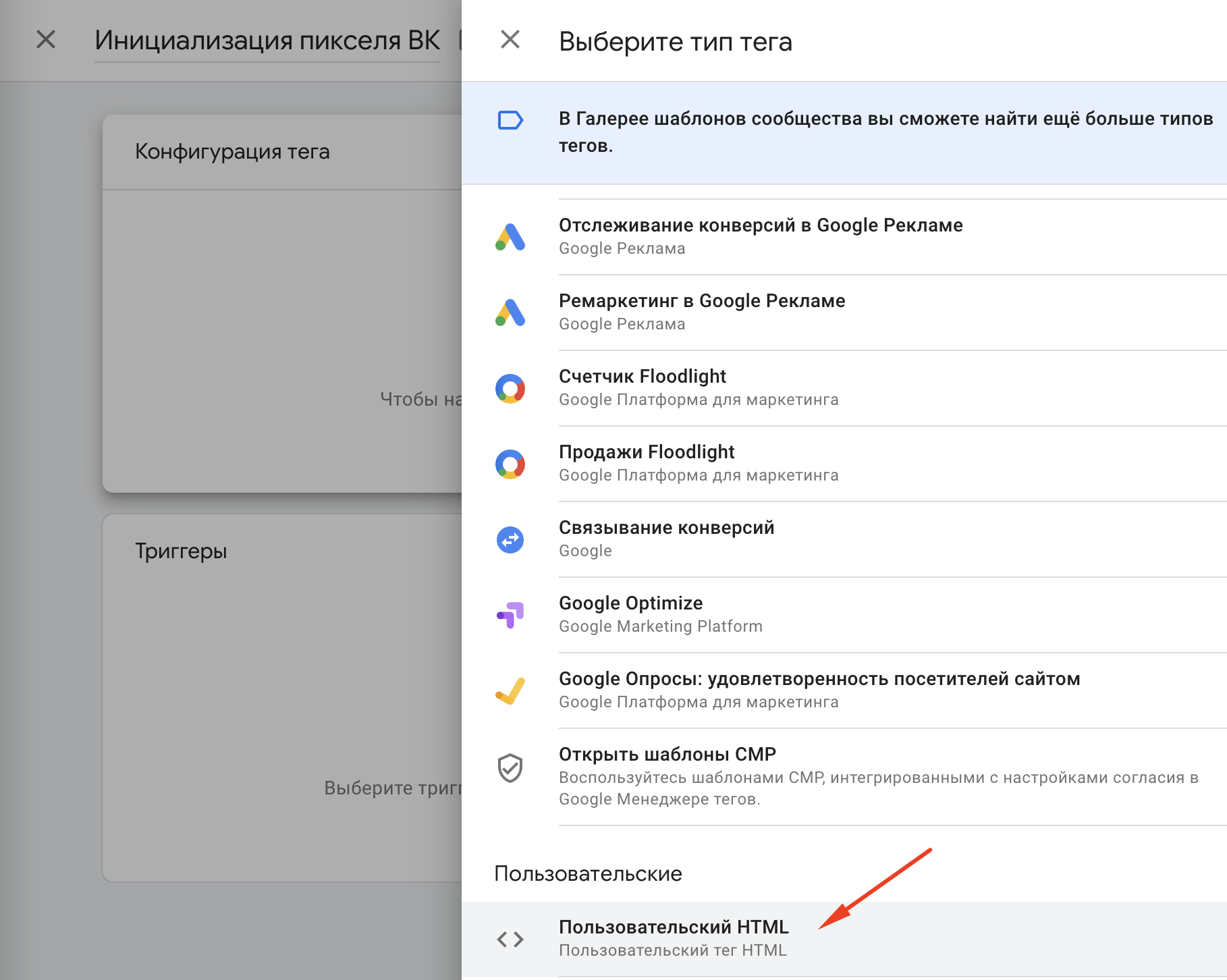Click the code brackets Custom HTML icon
The image size is (1227, 980).
pos(510,939)
